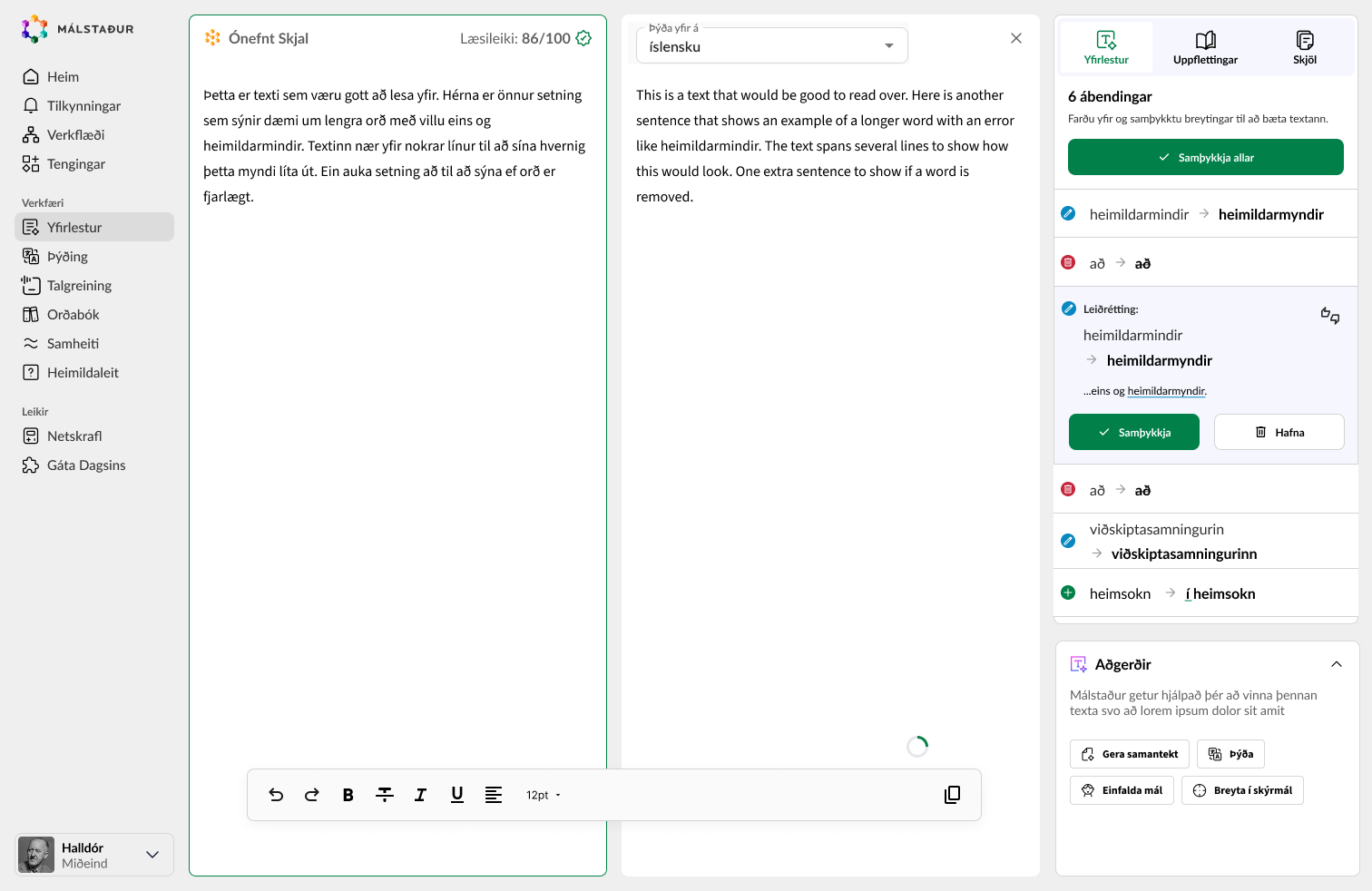Click the swap icon in the Leiðrétting card

(1330, 315)
